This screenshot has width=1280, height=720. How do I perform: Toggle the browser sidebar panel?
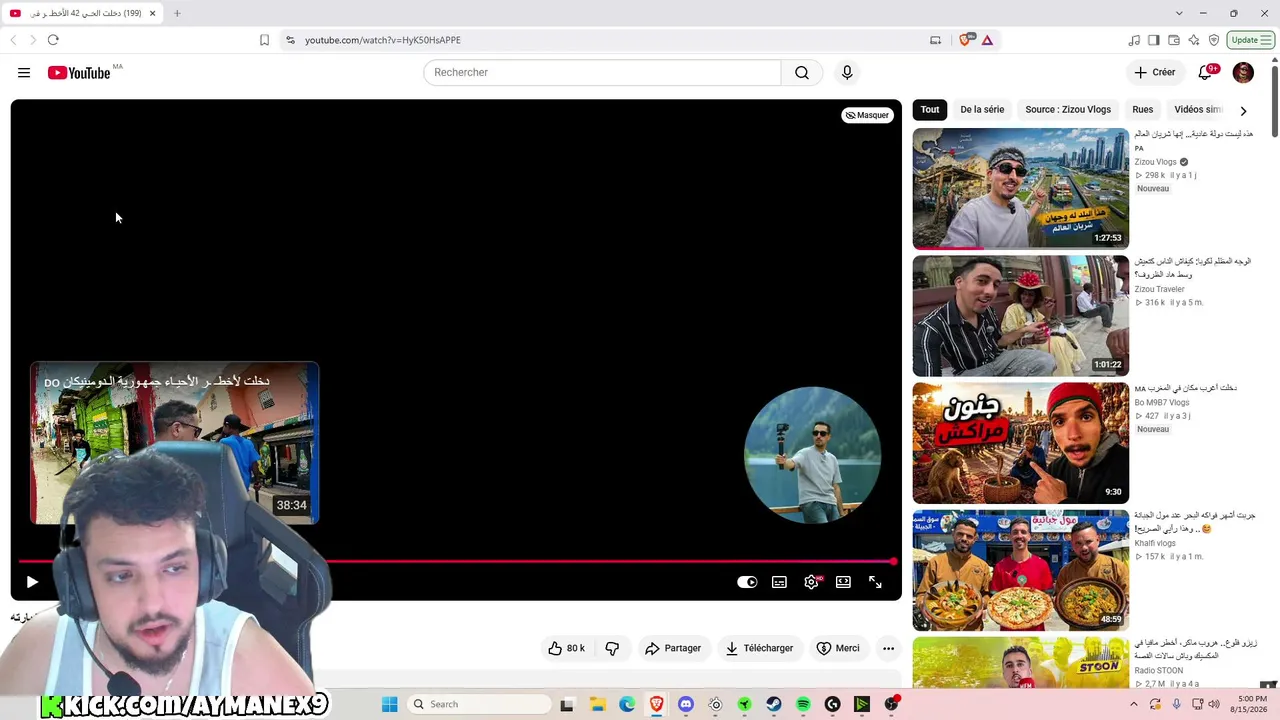(x=1154, y=40)
